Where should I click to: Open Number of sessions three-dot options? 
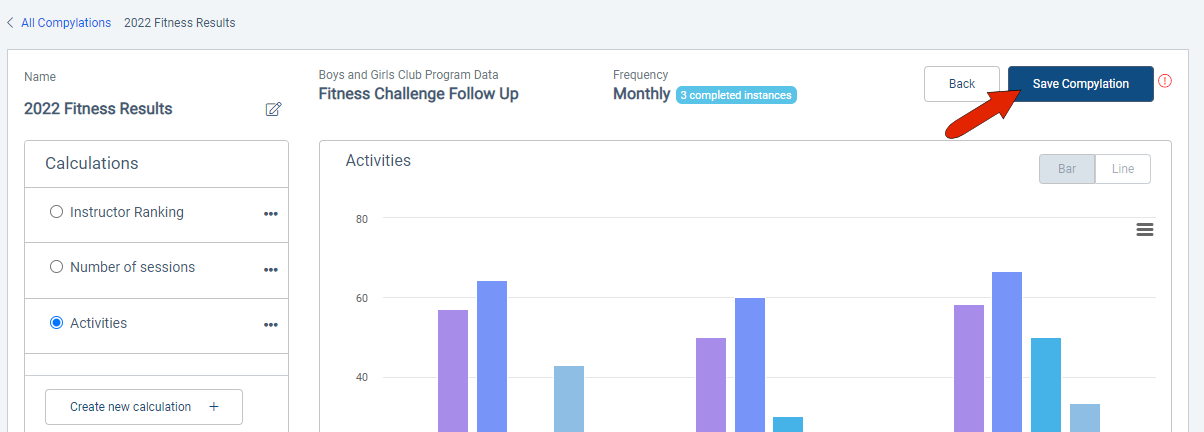270,270
